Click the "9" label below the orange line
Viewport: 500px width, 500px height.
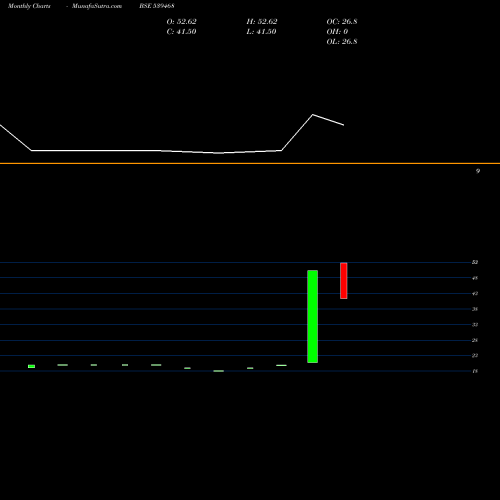[478, 171]
